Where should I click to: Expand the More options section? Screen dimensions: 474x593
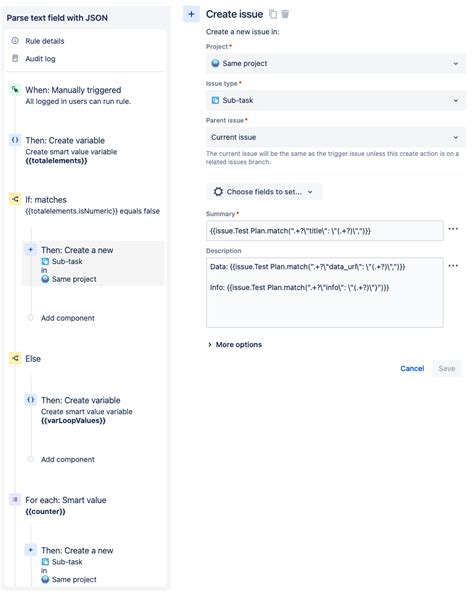[x=235, y=345]
